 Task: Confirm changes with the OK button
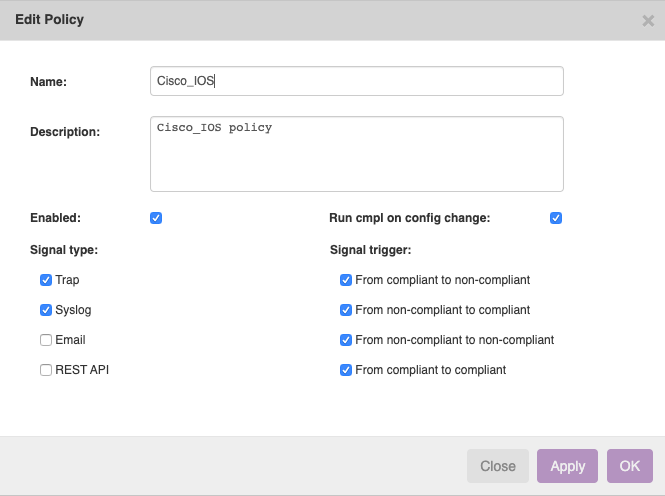pos(629,466)
